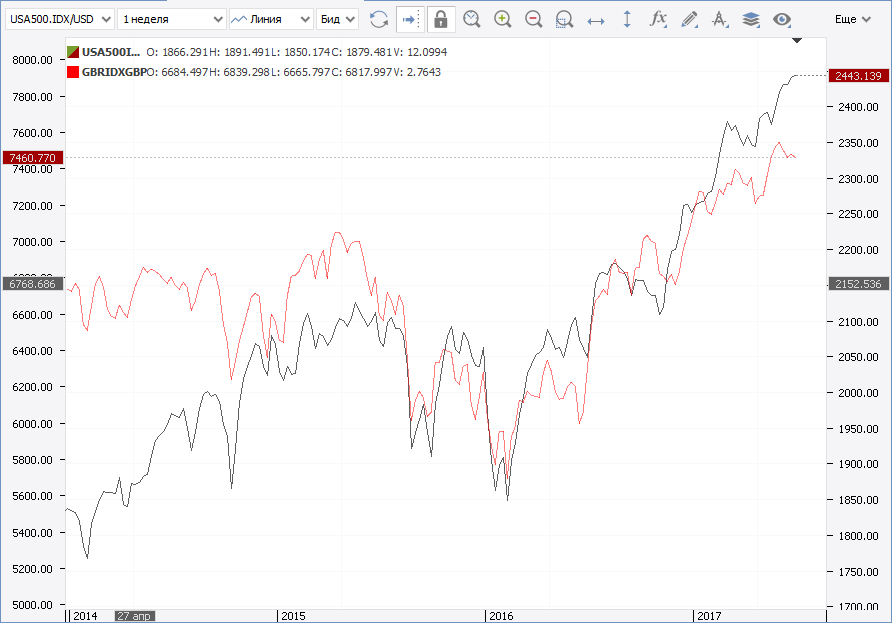This screenshot has width=892, height=623.
Task: Click the horizontal double-arrow scale icon
Action: point(596,19)
